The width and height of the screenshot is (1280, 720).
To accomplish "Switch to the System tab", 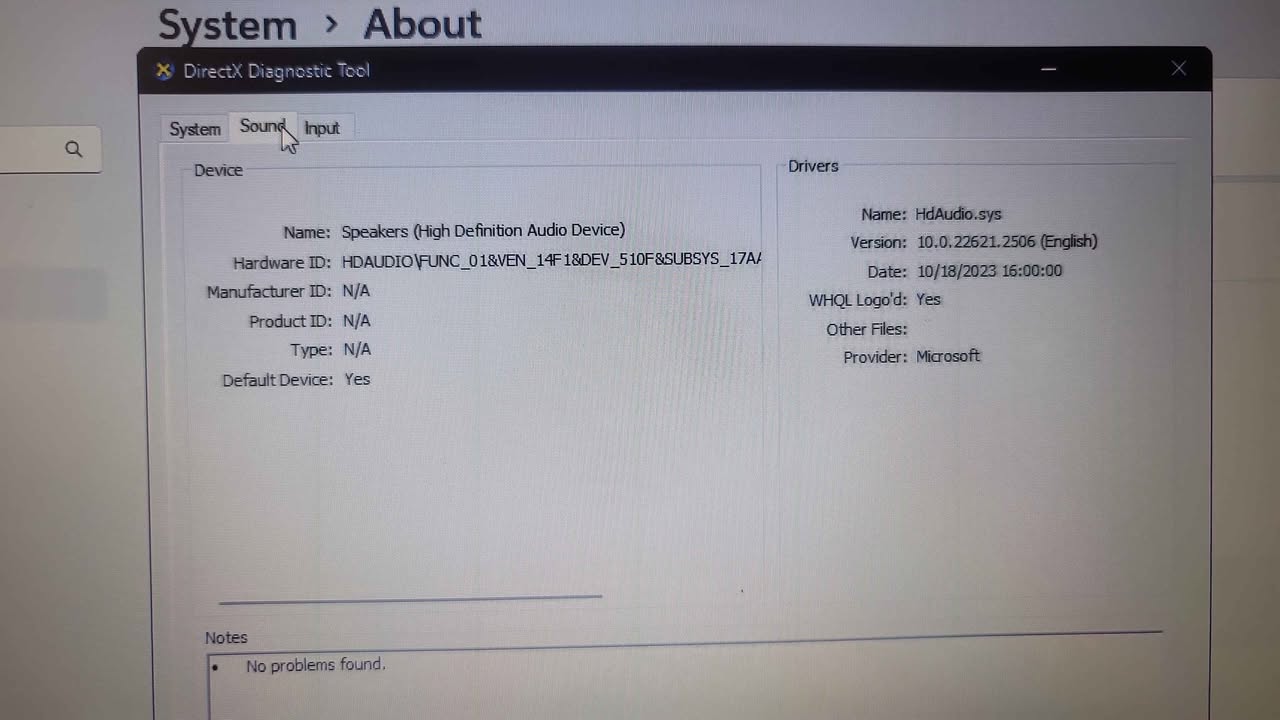I will click(195, 129).
